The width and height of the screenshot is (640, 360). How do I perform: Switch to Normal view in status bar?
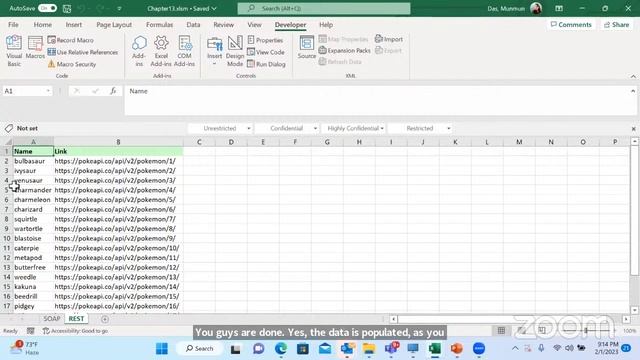point(501,331)
